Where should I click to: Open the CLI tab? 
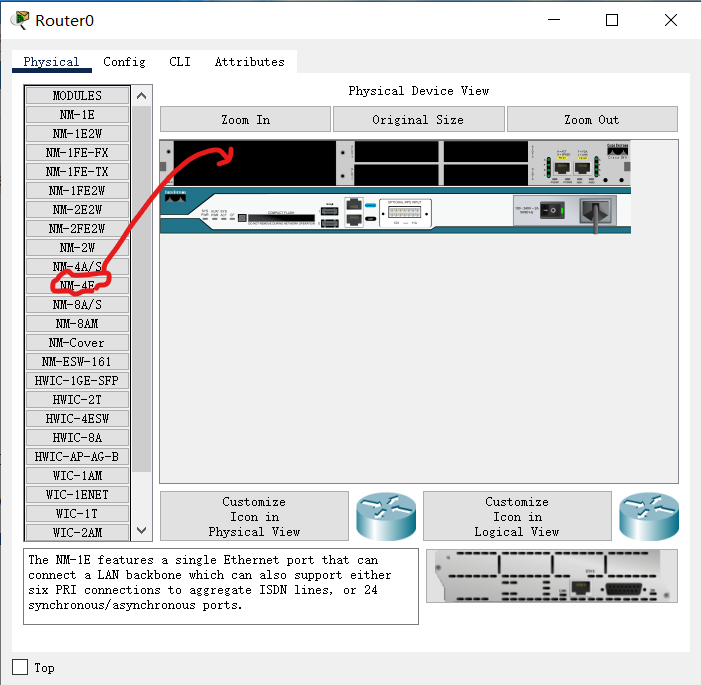click(x=180, y=62)
